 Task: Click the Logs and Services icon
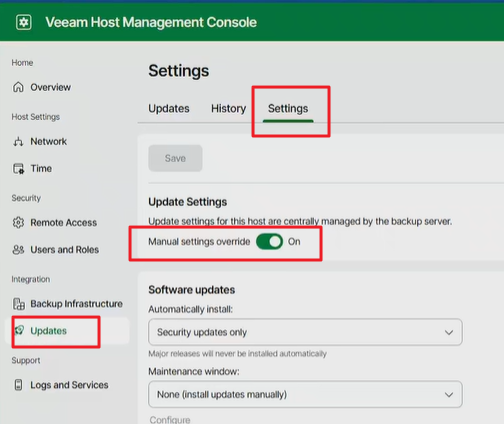tap(18, 385)
